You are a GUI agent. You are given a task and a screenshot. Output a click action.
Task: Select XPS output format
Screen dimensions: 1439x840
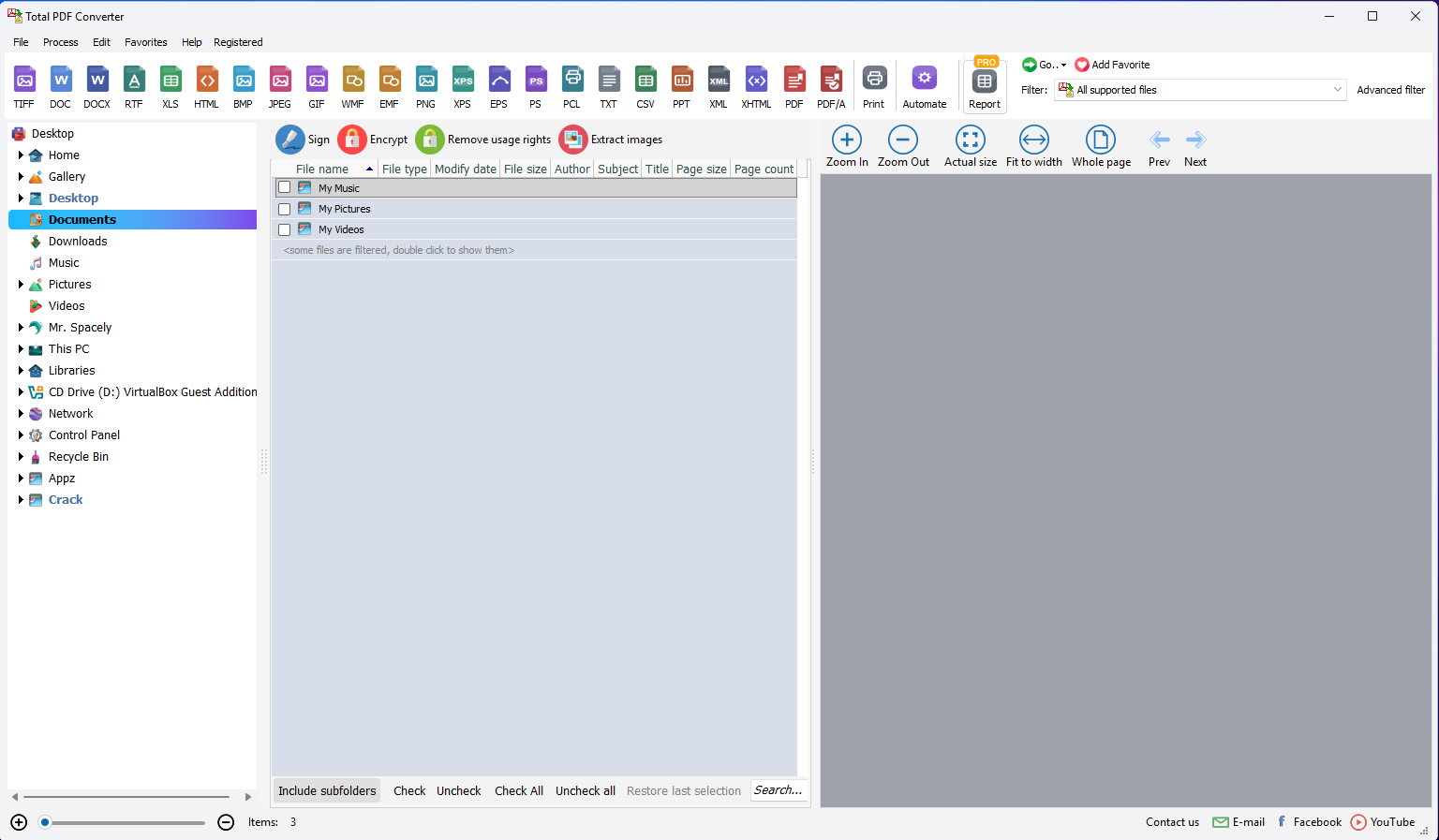coord(463,88)
